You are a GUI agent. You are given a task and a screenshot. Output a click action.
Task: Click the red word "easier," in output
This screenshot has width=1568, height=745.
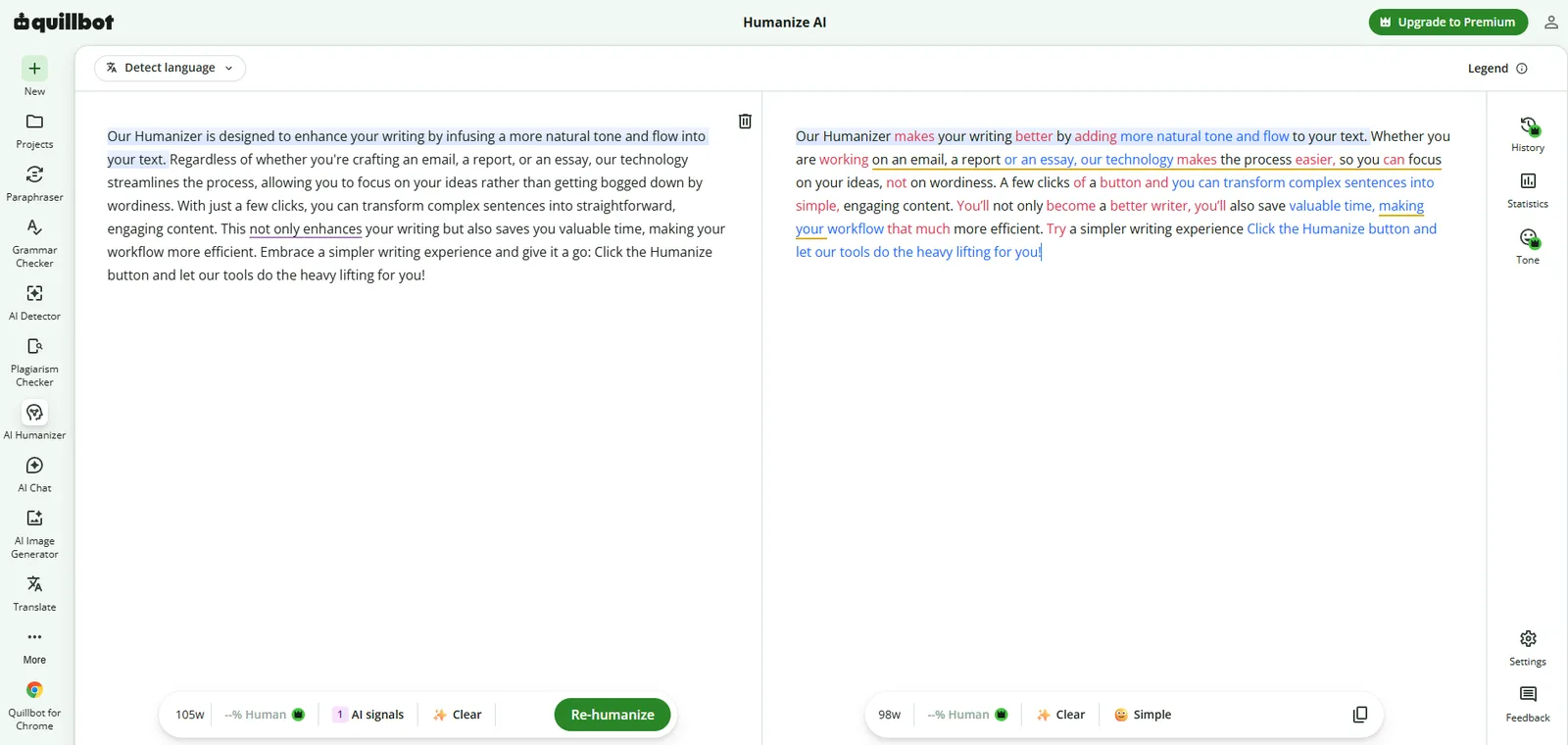tap(1315, 160)
